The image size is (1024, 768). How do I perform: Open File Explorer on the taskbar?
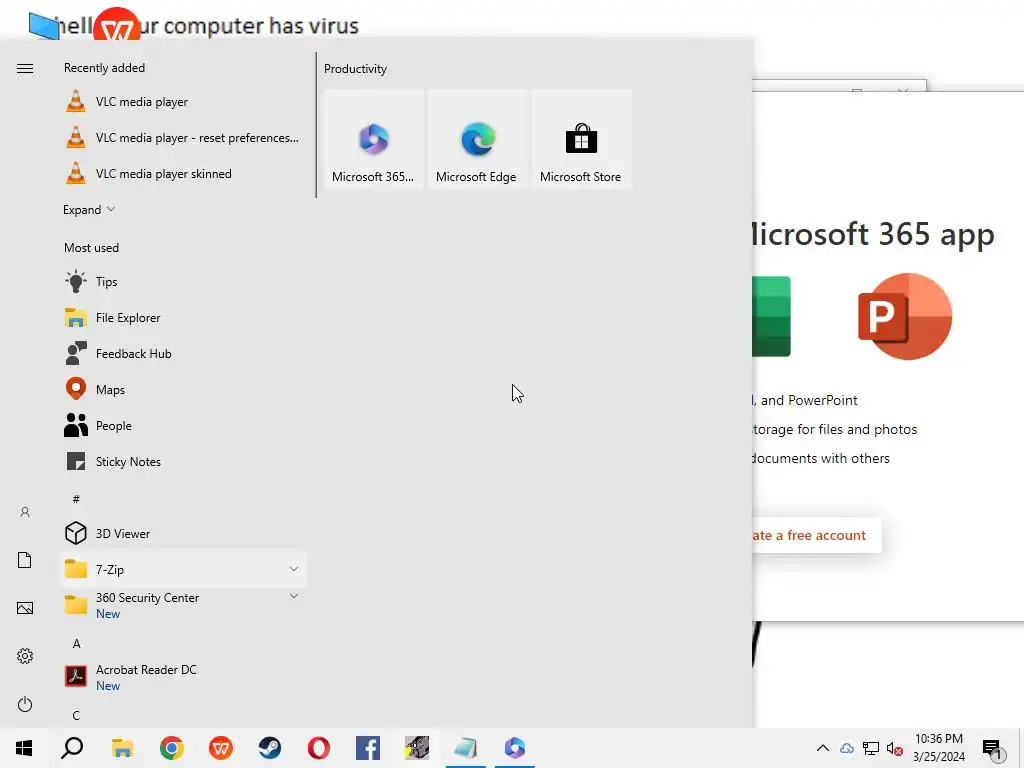pyautogui.click(x=122, y=748)
